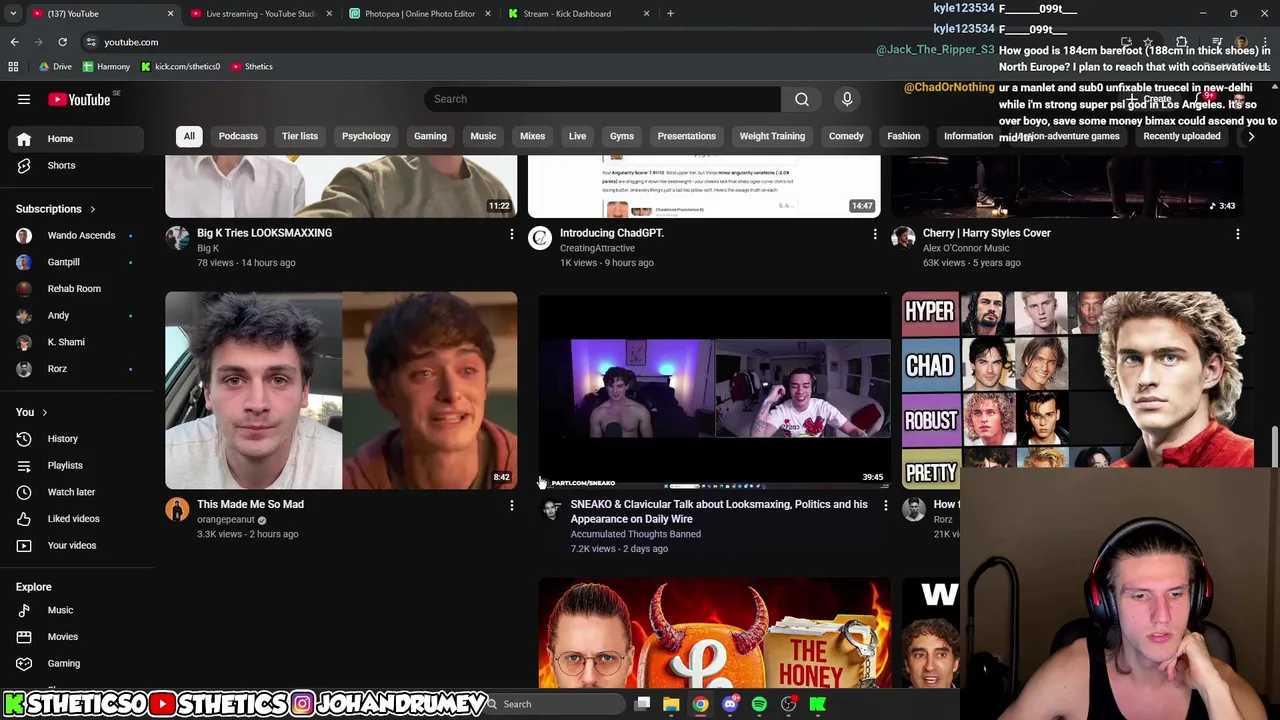Select the All filter chip
The width and height of the screenshot is (1280, 720).
pyautogui.click(x=189, y=136)
